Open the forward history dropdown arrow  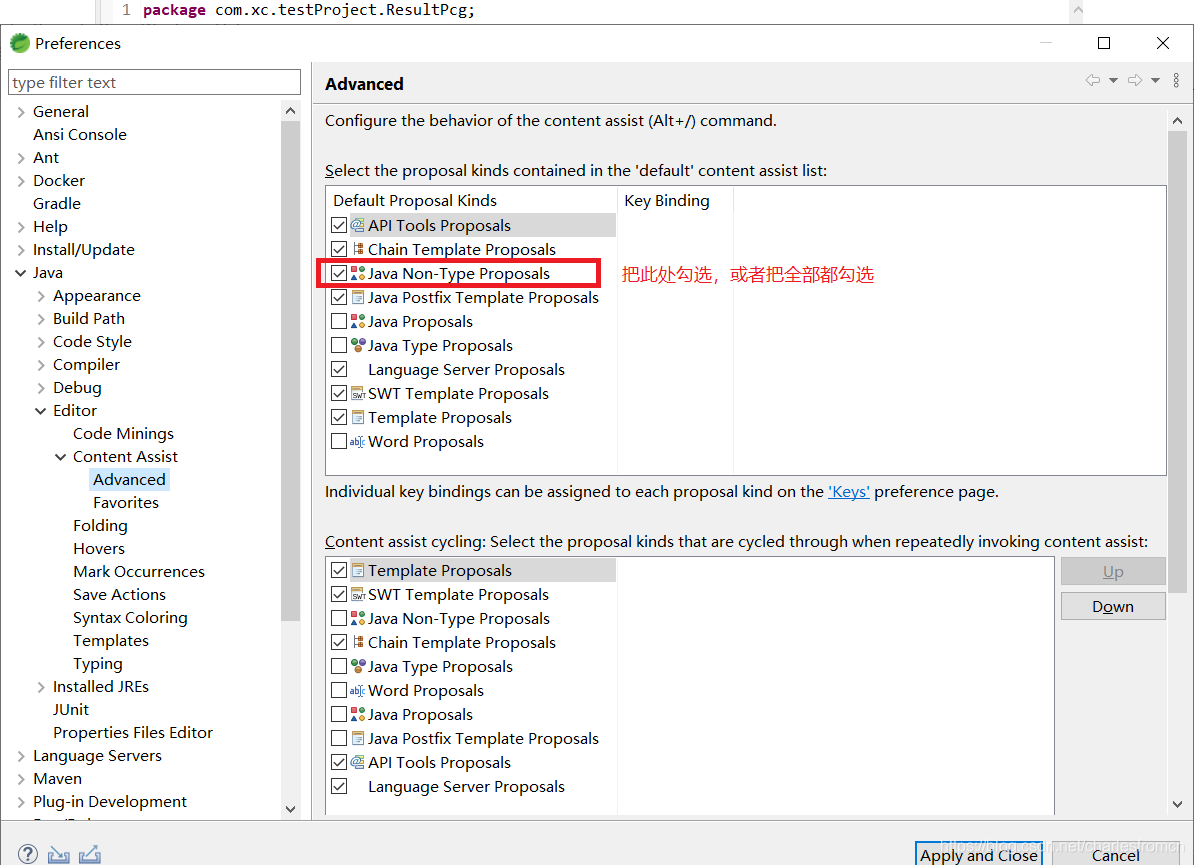tap(1155, 80)
